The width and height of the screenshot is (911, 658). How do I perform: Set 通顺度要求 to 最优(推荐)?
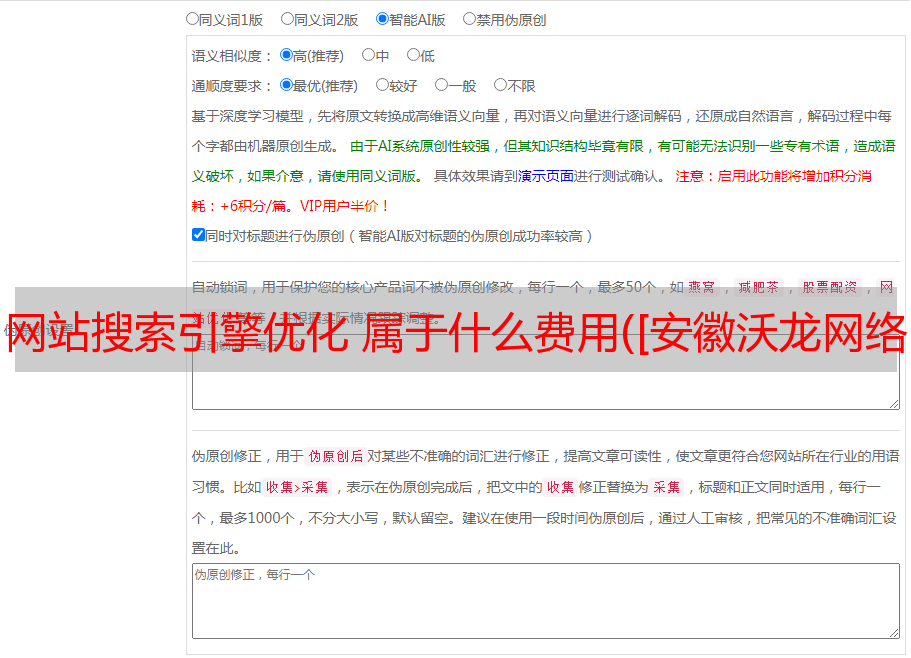coord(286,85)
